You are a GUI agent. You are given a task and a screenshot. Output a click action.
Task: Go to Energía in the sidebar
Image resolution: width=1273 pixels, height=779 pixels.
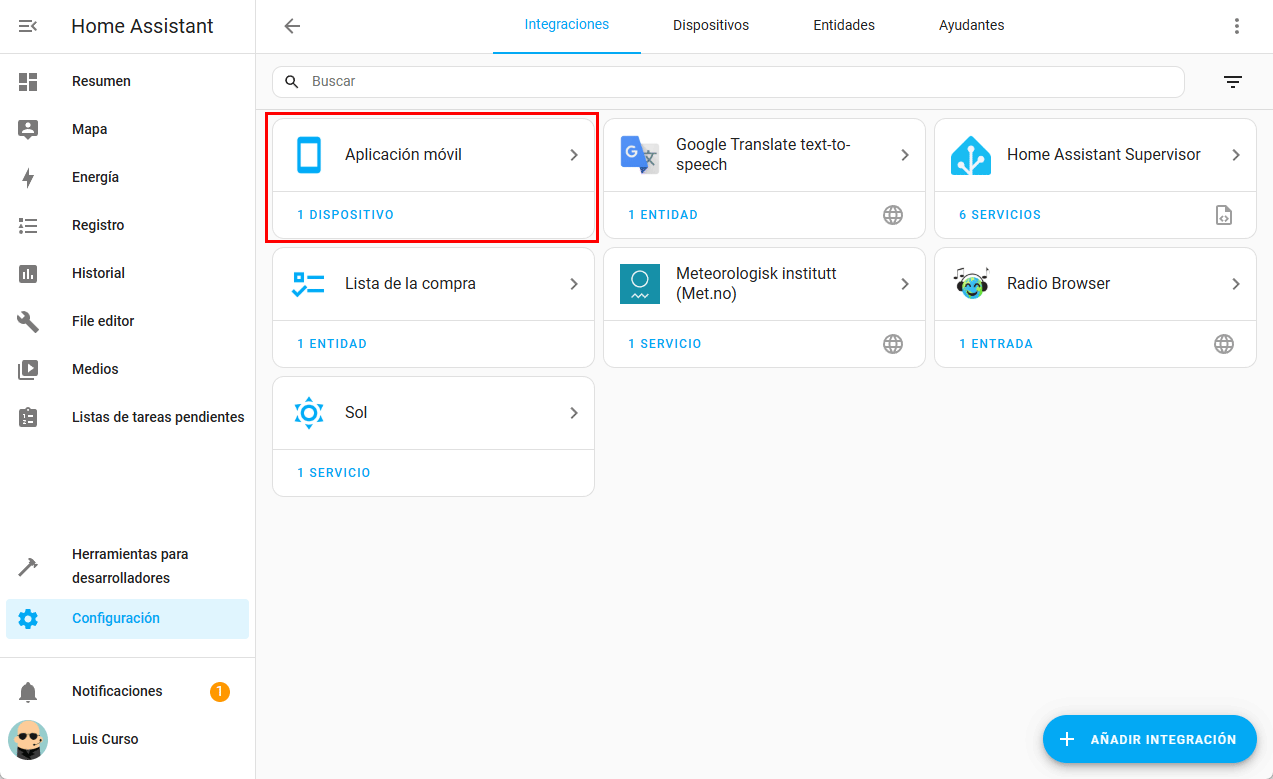(x=95, y=178)
